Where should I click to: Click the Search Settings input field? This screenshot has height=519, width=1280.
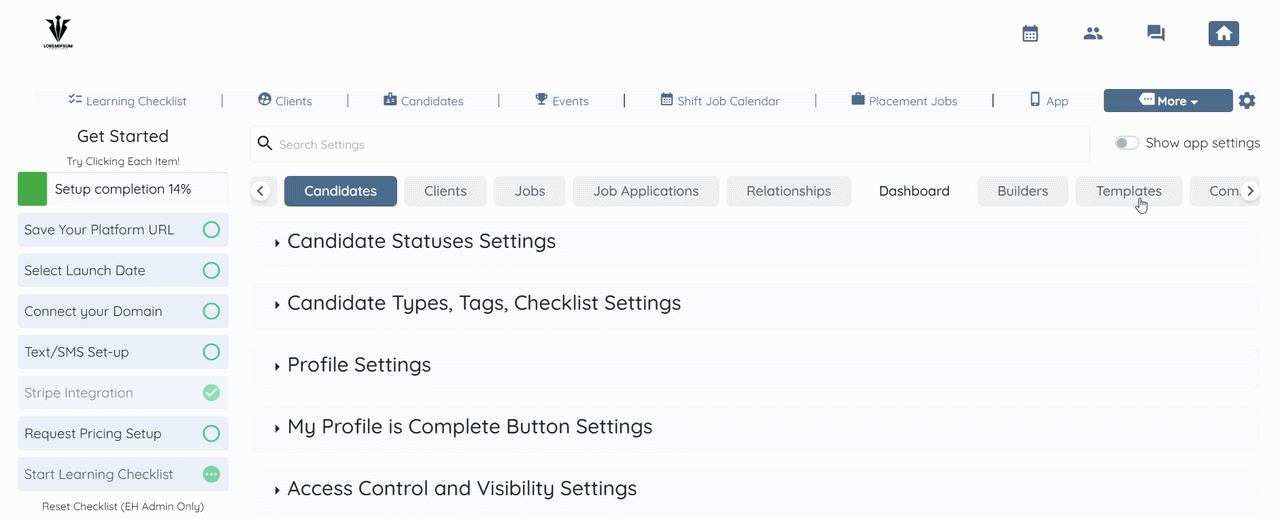[680, 145]
